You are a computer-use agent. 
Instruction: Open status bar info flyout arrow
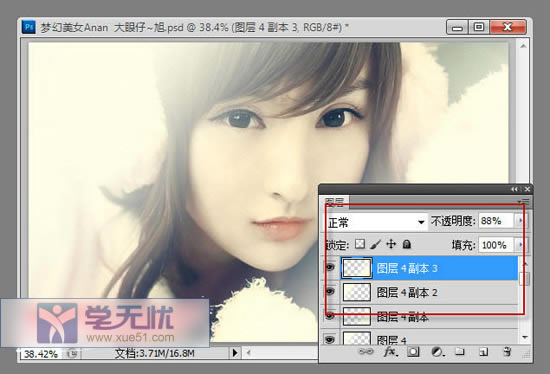235,353
